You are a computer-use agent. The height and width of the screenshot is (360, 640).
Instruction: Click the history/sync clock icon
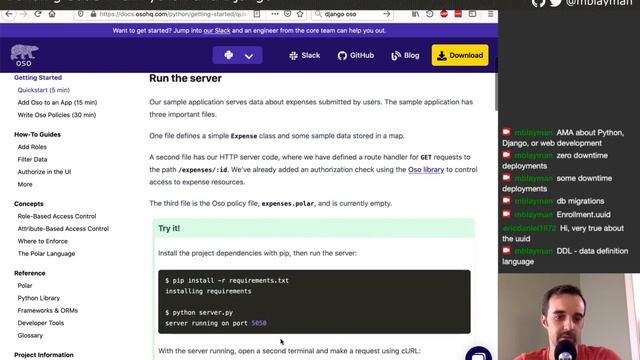point(430,14)
